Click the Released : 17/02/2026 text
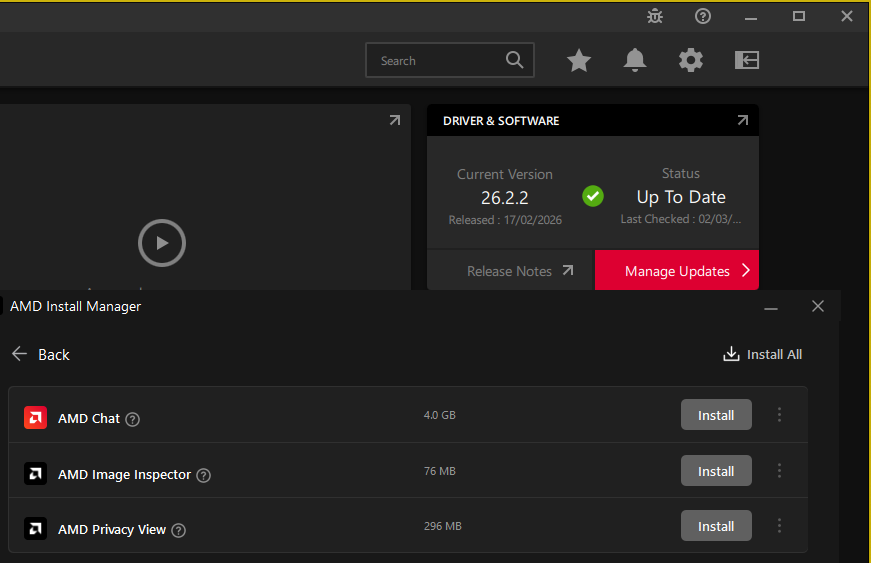Image resolution: width=871 pixels, height=563 pixels. pyautogui.click(x=505, y=220)
